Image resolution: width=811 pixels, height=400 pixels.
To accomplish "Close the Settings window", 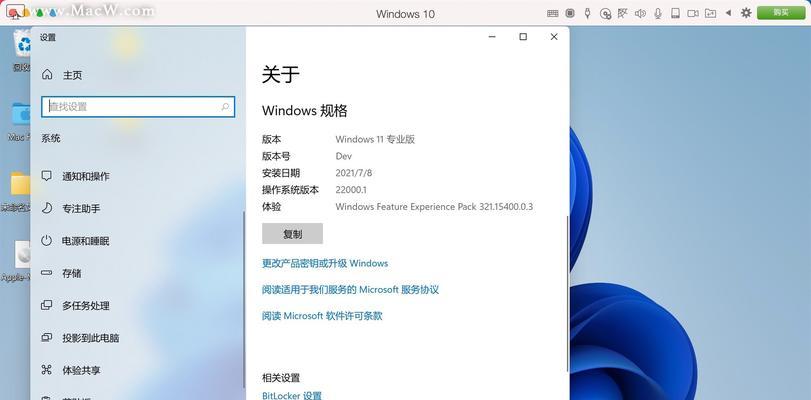I will [554, 37].
